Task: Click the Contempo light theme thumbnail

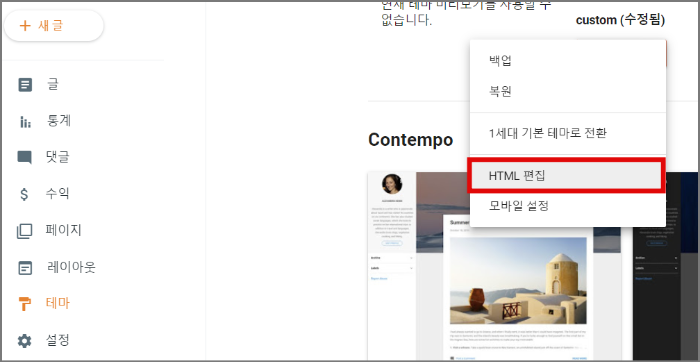Action: point(494,266)
